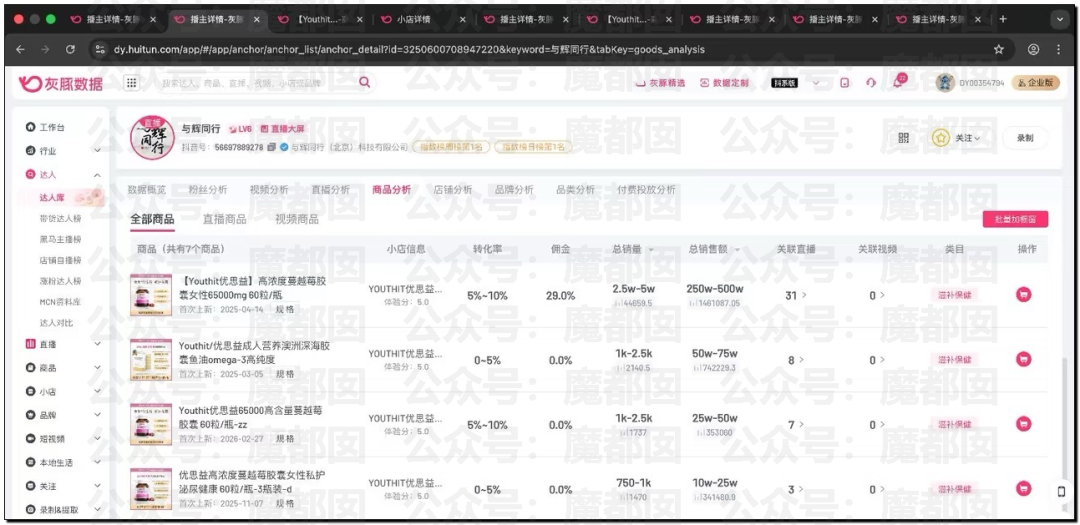Image resolution: width=1080 pixels, height=525 pixels.
Task: Open the apps grid icon beside logo
Action: (131, 83)
